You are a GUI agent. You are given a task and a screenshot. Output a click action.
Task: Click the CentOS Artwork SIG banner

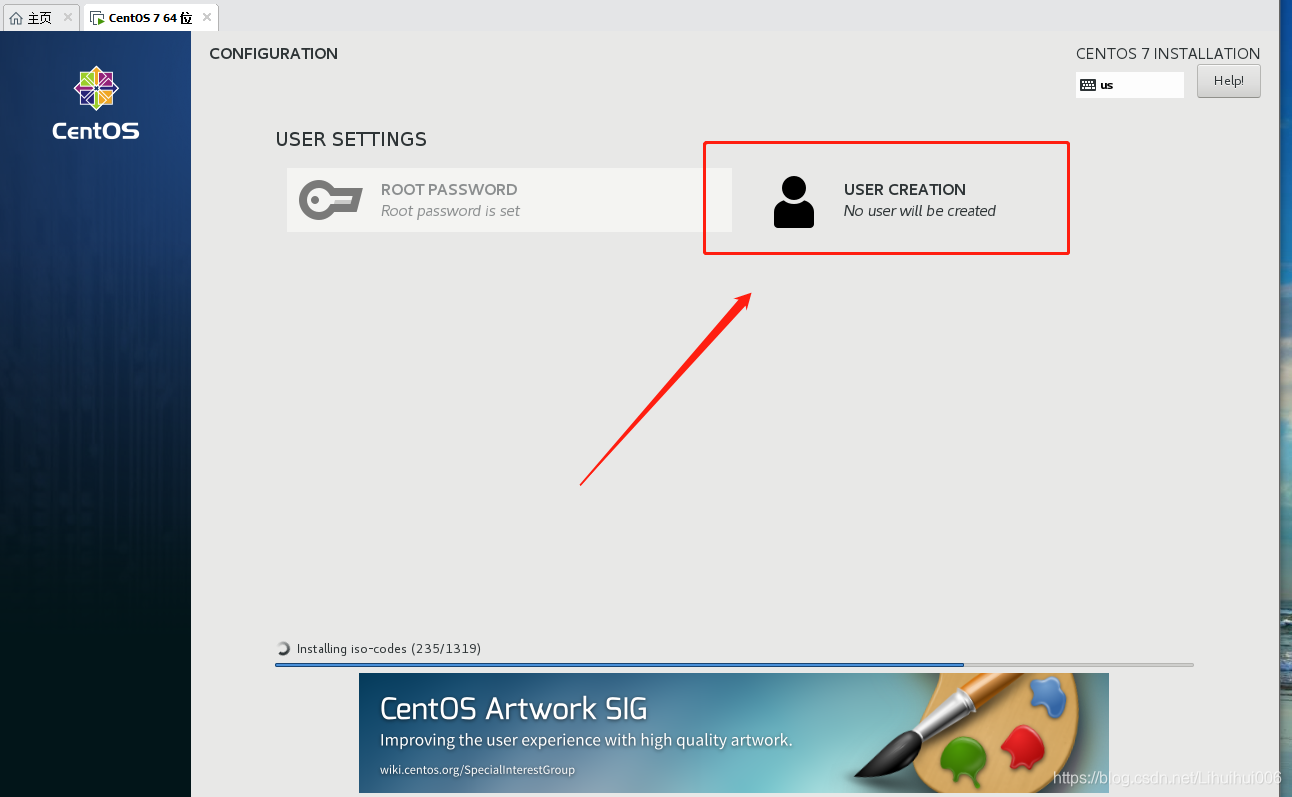[x=734, y=732]
